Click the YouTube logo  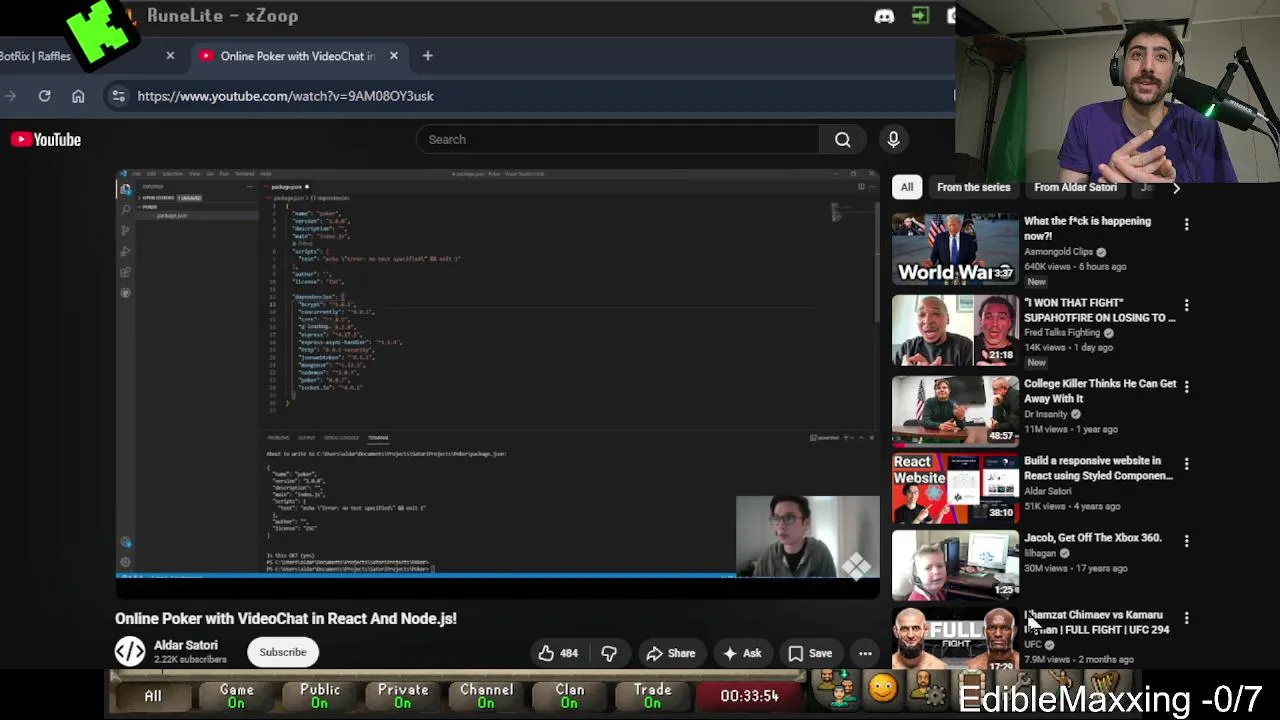(46, 140)
